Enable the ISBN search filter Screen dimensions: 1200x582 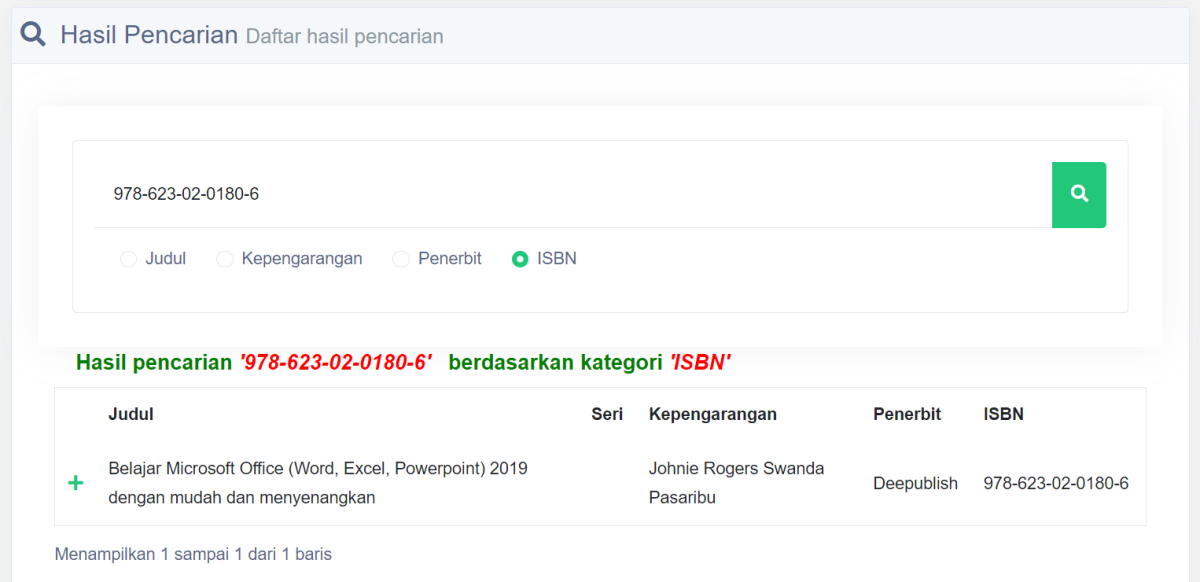520,258
